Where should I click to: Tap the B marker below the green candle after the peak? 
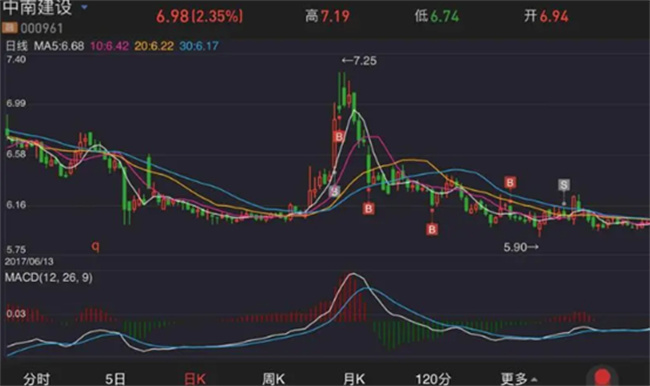[x=369, y=208]
